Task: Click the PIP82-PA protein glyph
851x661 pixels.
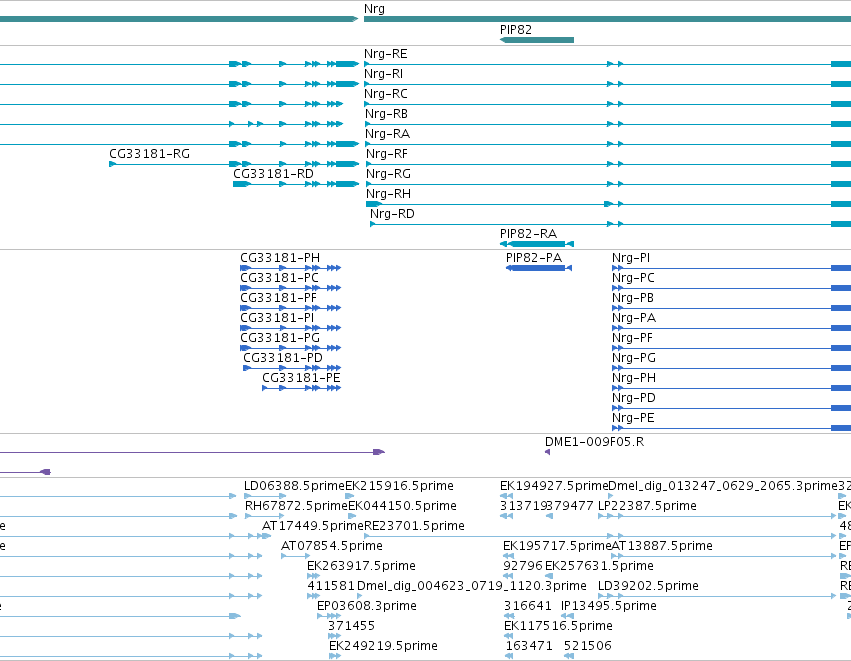Action: tap(538, 268)
